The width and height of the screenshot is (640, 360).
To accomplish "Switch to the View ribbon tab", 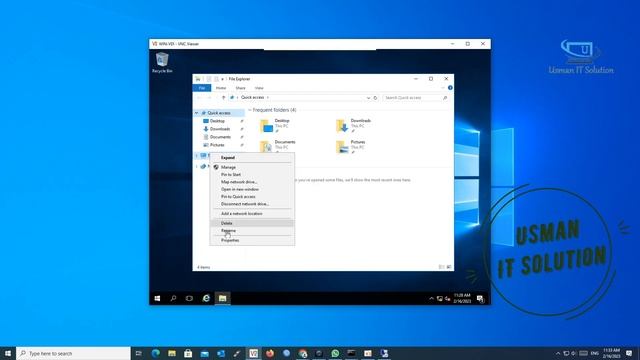I will coord(259,88).
